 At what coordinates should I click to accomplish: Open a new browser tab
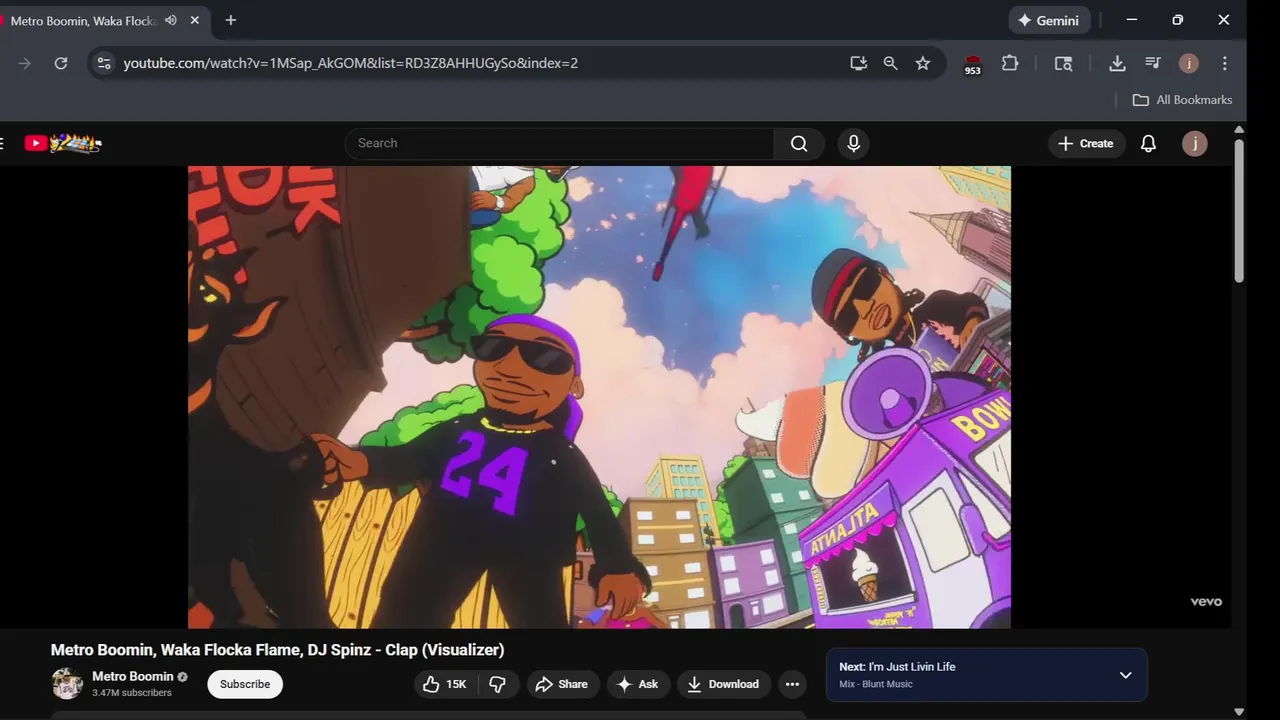tap(231, 20)
